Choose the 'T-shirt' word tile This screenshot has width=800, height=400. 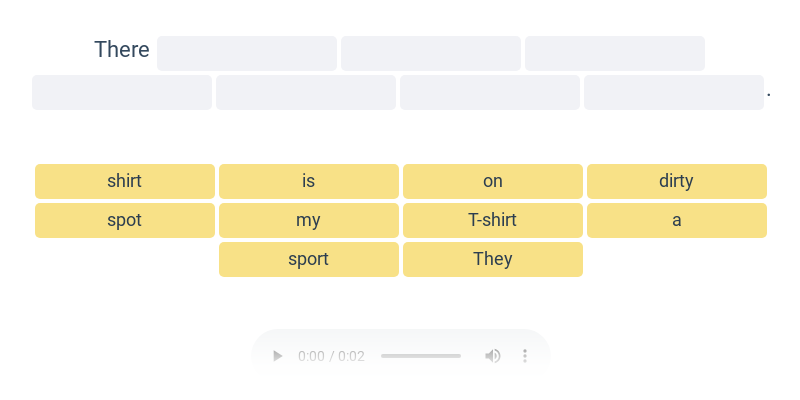pos(493,220)
